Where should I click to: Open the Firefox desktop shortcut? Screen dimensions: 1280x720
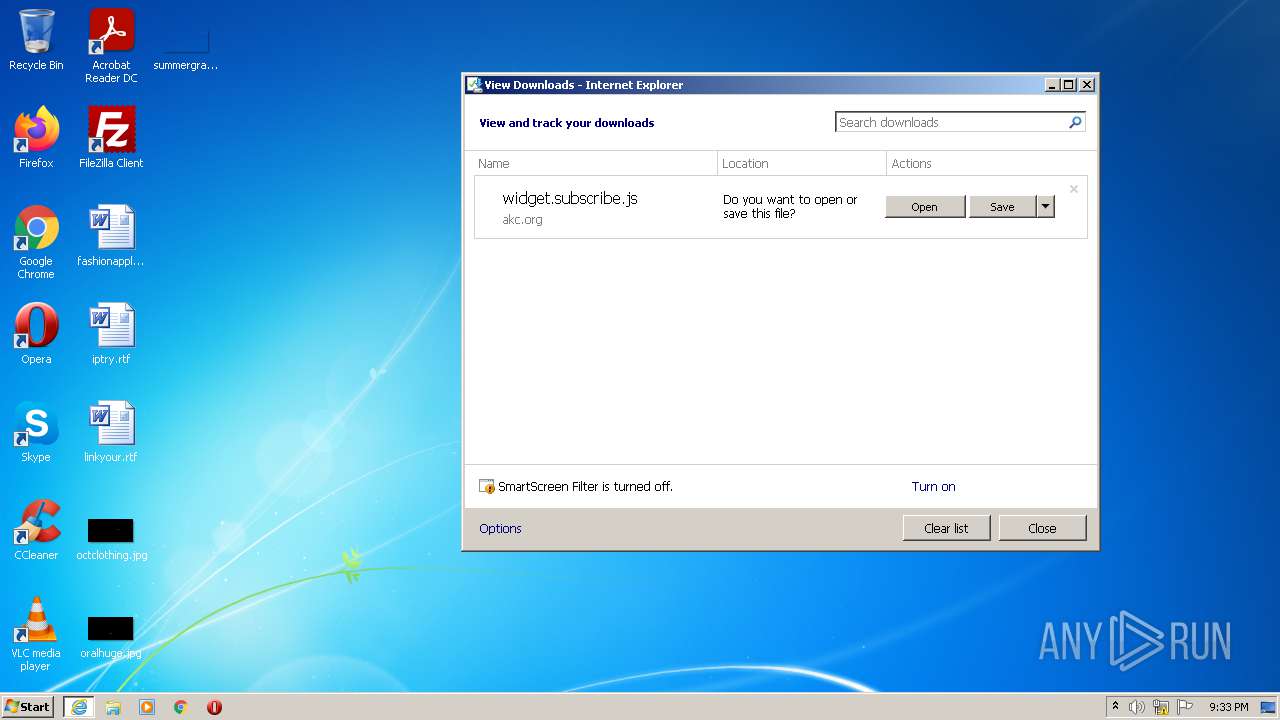[36, 138]
